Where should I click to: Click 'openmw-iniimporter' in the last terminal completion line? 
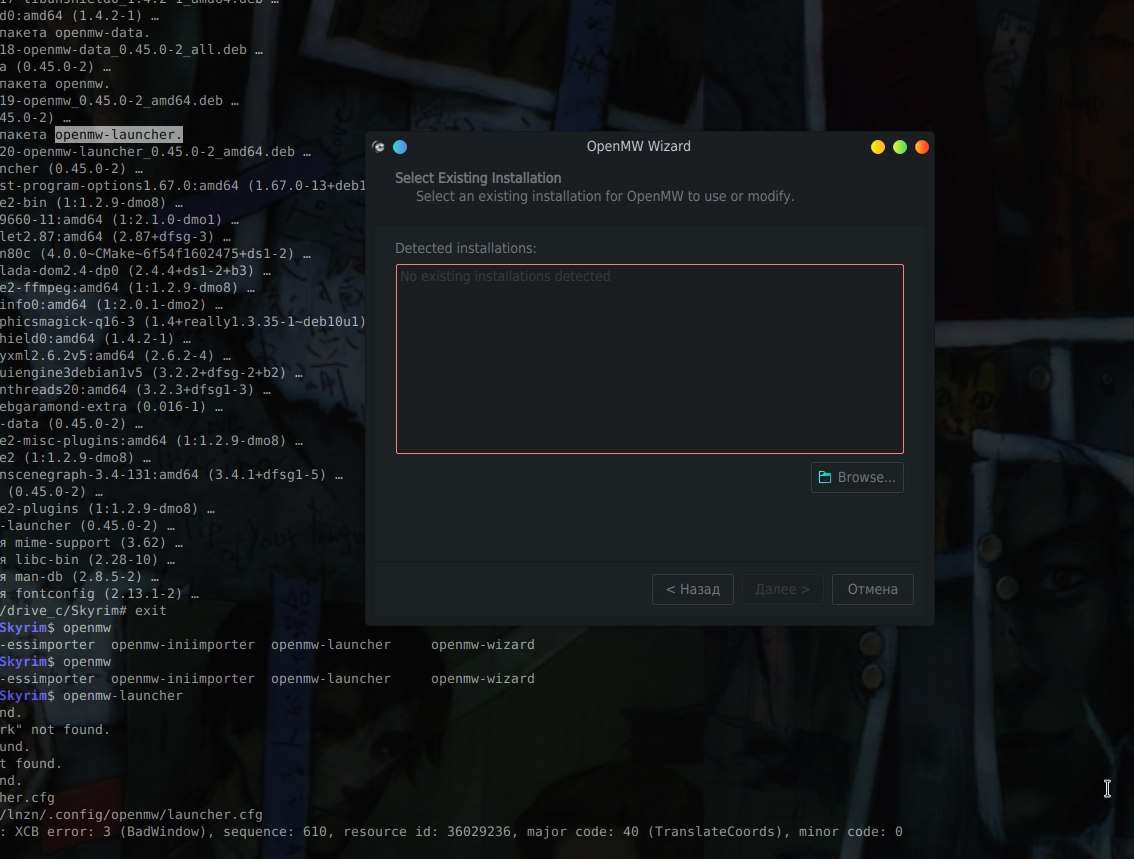coord(183,678)
